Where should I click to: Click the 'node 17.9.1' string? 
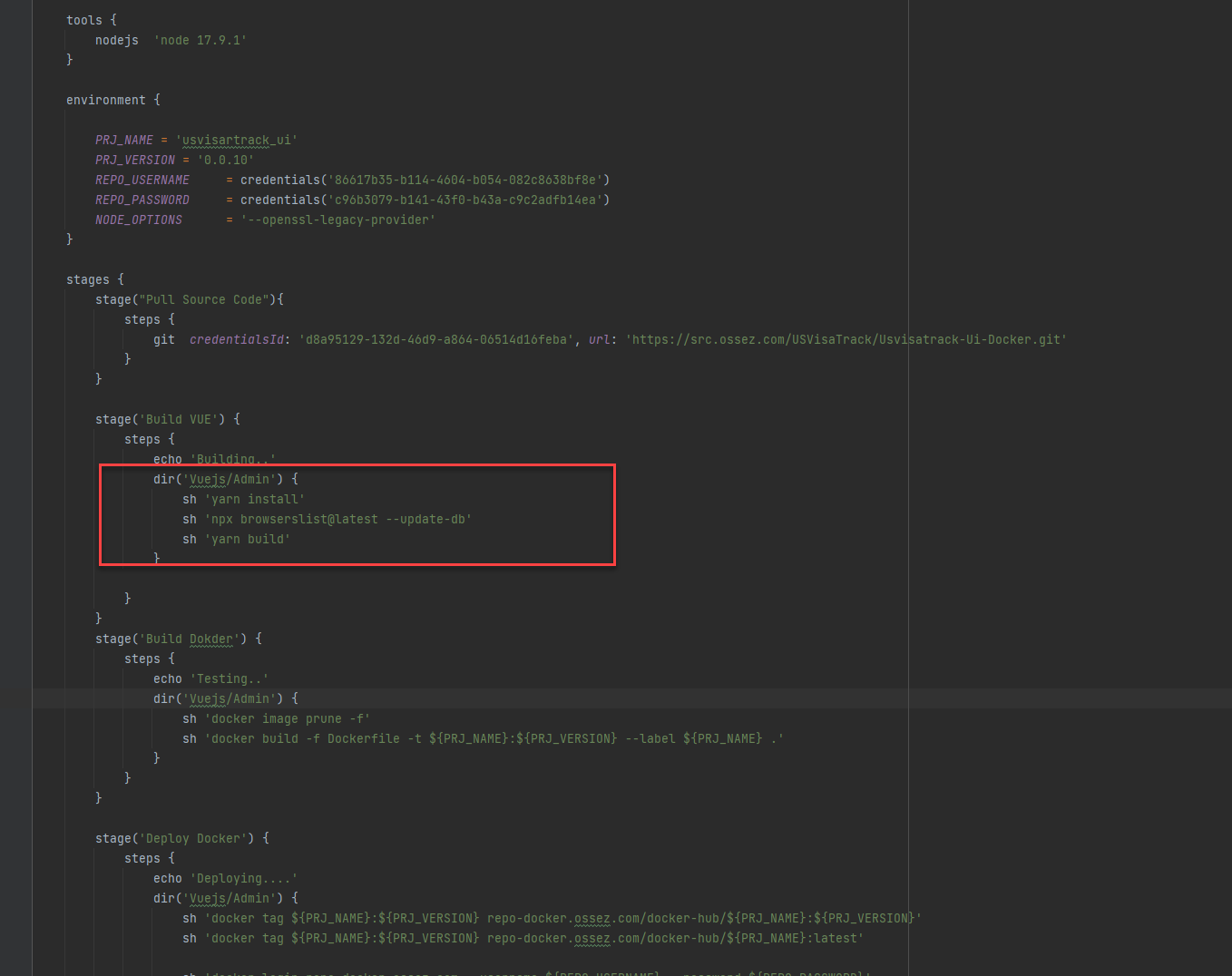(x=200, y=40)
